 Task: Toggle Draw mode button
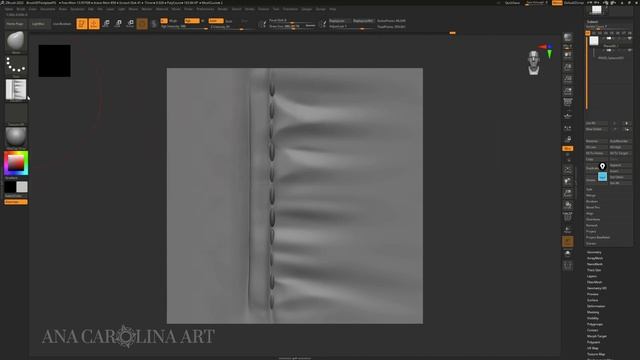(94, 24)
